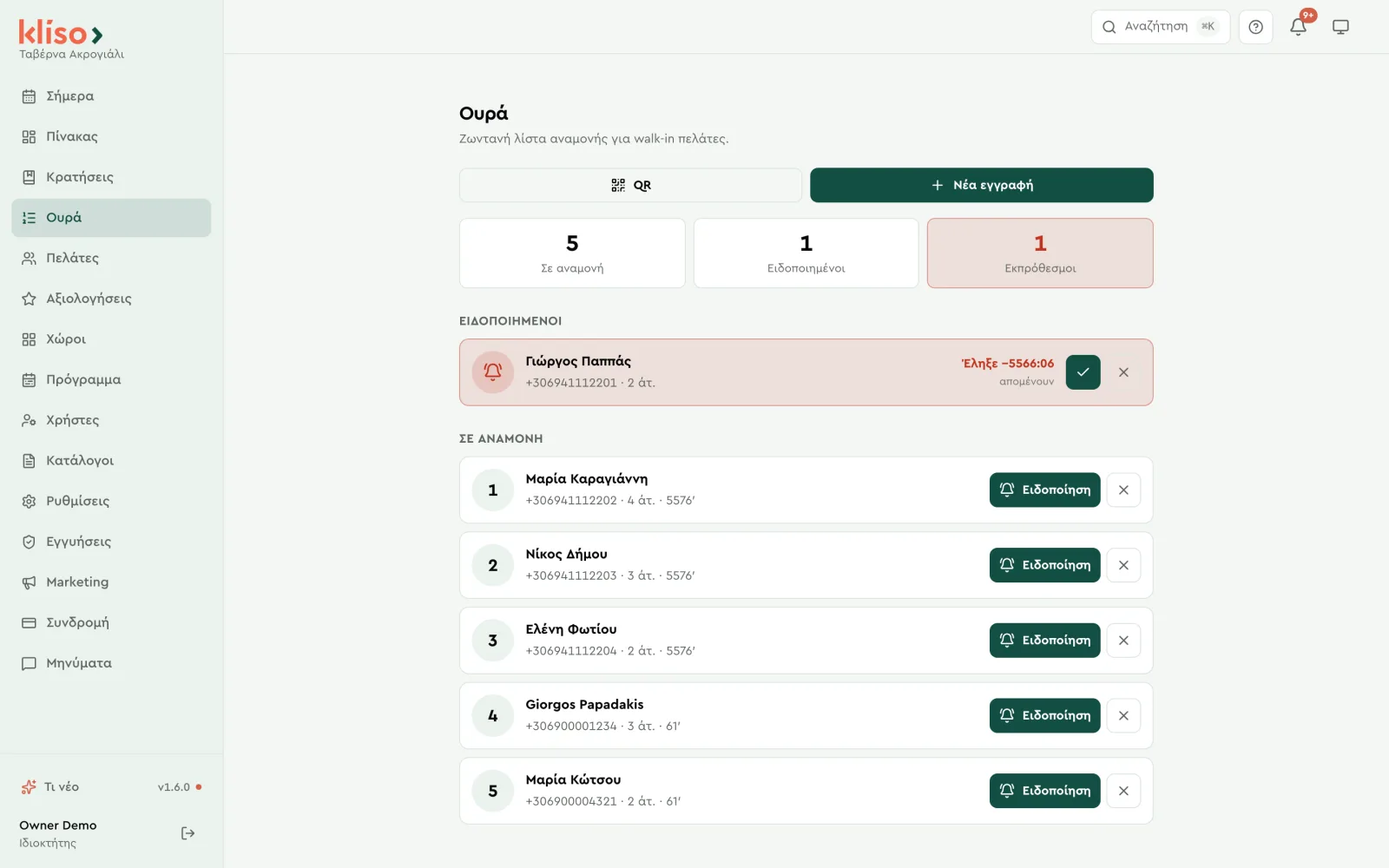This screenshot has height=868, width=1389.
Task: Click the Πρόγραμμα calendar icon
Action: pyautogui.click(x=29, y=379)
